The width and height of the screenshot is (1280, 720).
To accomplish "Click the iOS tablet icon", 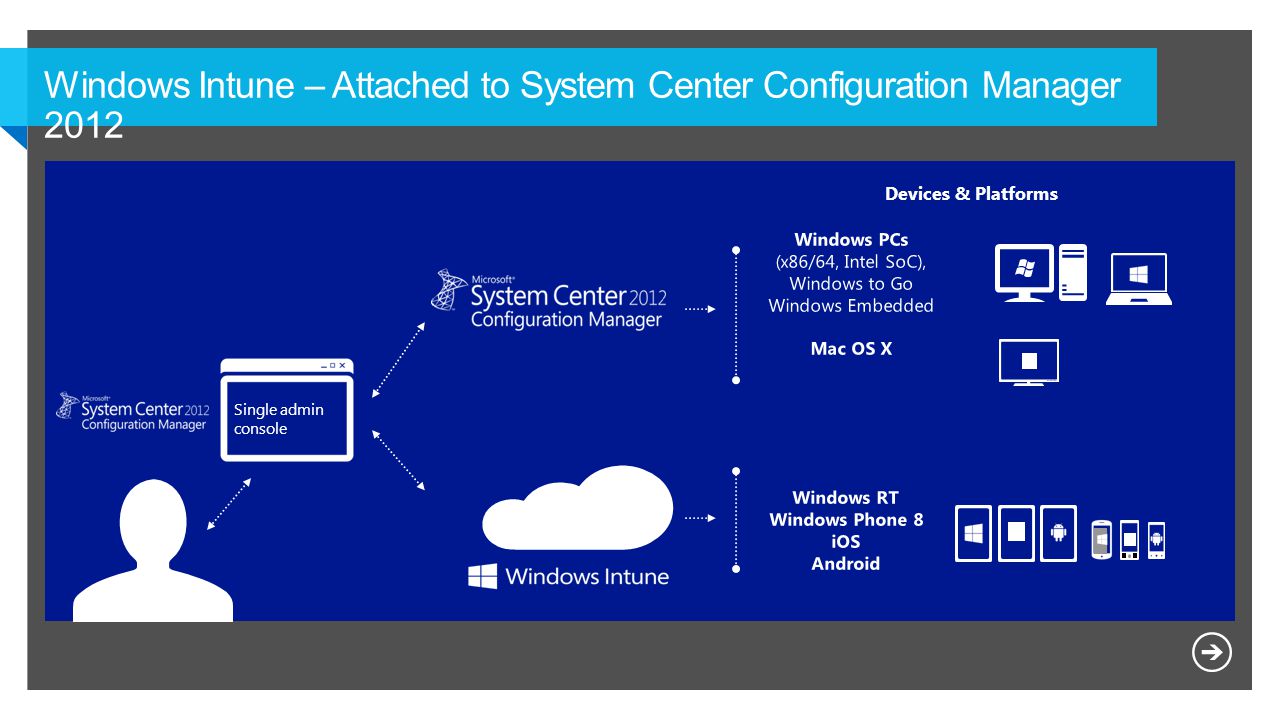I will 1016,533.
